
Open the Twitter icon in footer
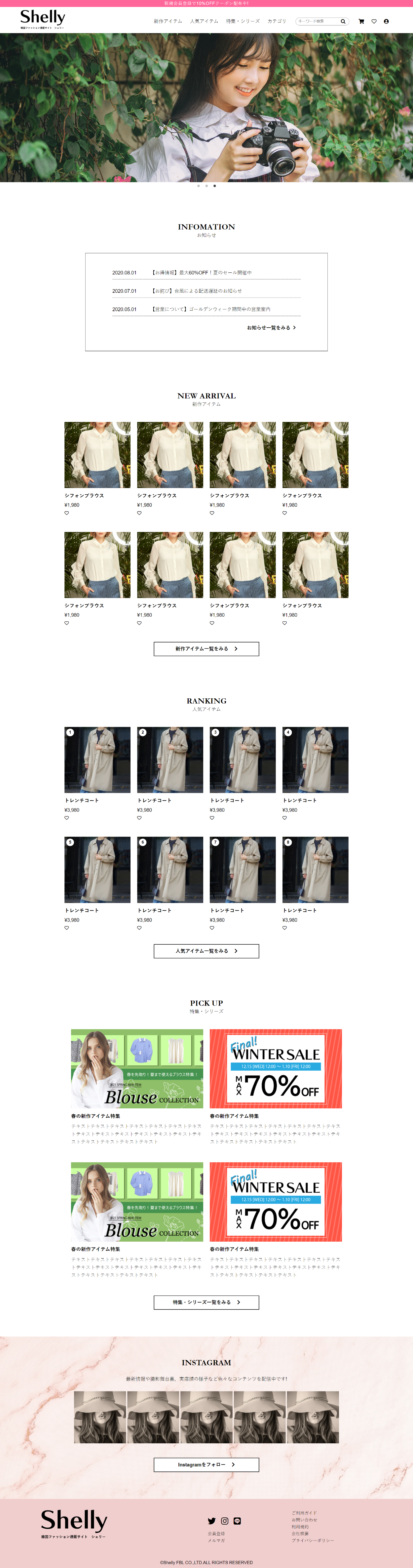(x=212, y=1520)
